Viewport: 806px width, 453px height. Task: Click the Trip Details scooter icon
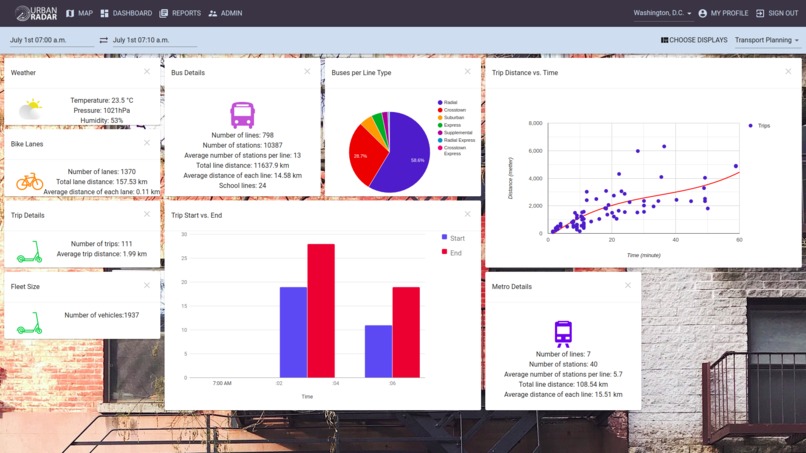pos(29,252)
